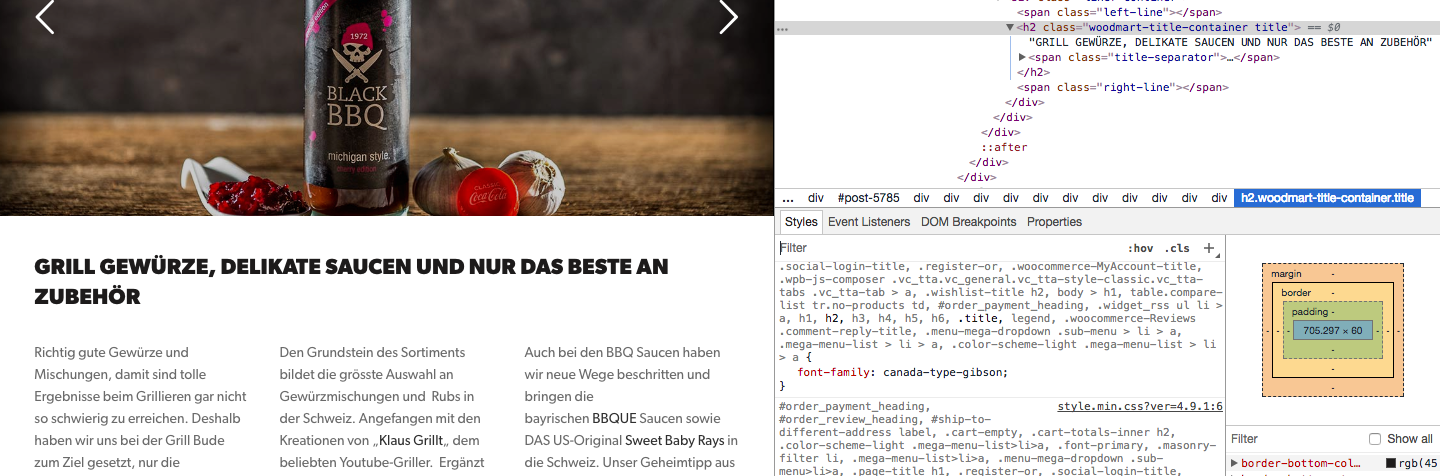The height and width of the screenshot is (476, 1440).
Task: Select h2.woodmart-title-container.title breadcrumb item
Action: (1327, 198)
